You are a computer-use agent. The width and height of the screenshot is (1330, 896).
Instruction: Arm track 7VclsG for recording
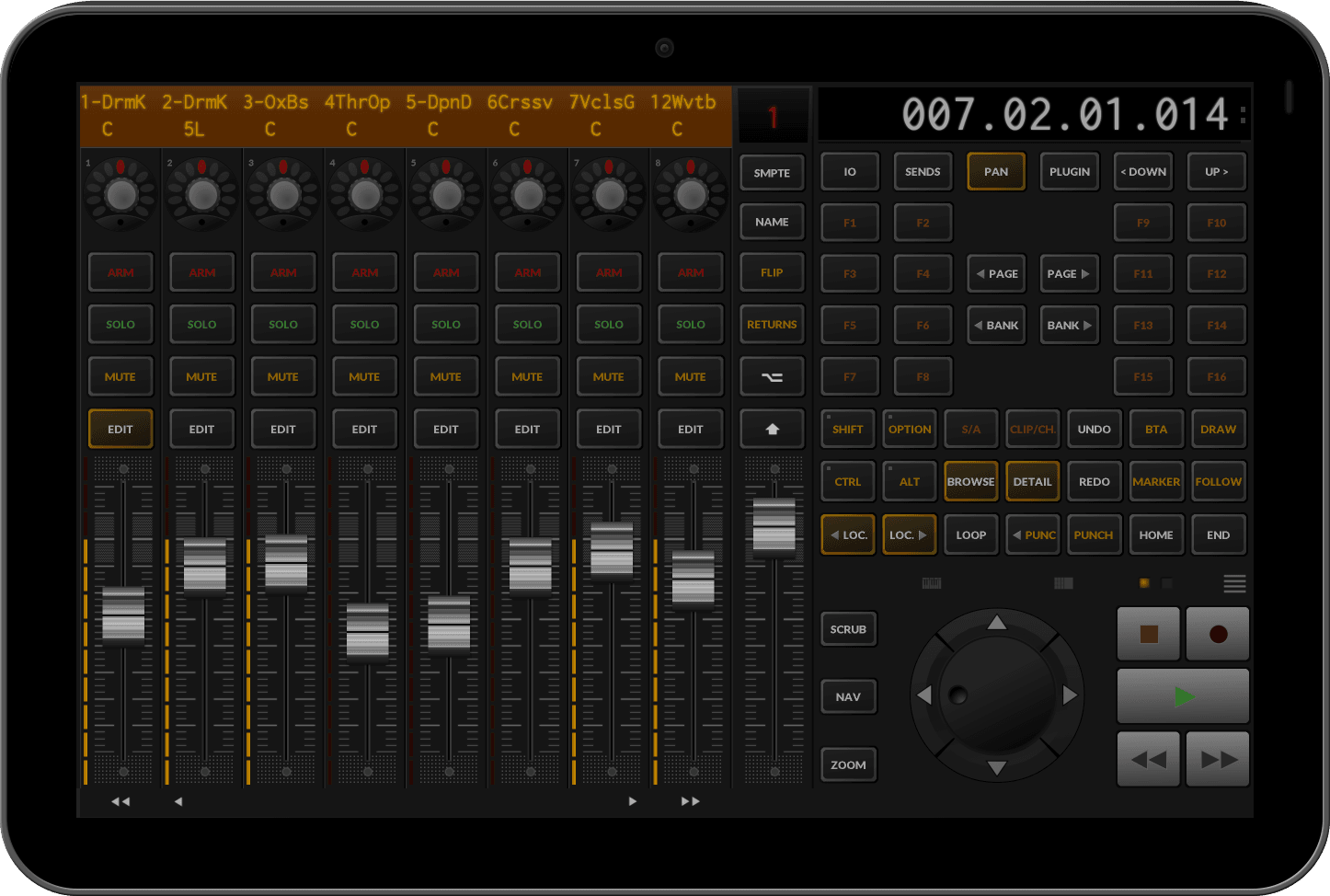(609, 273)
